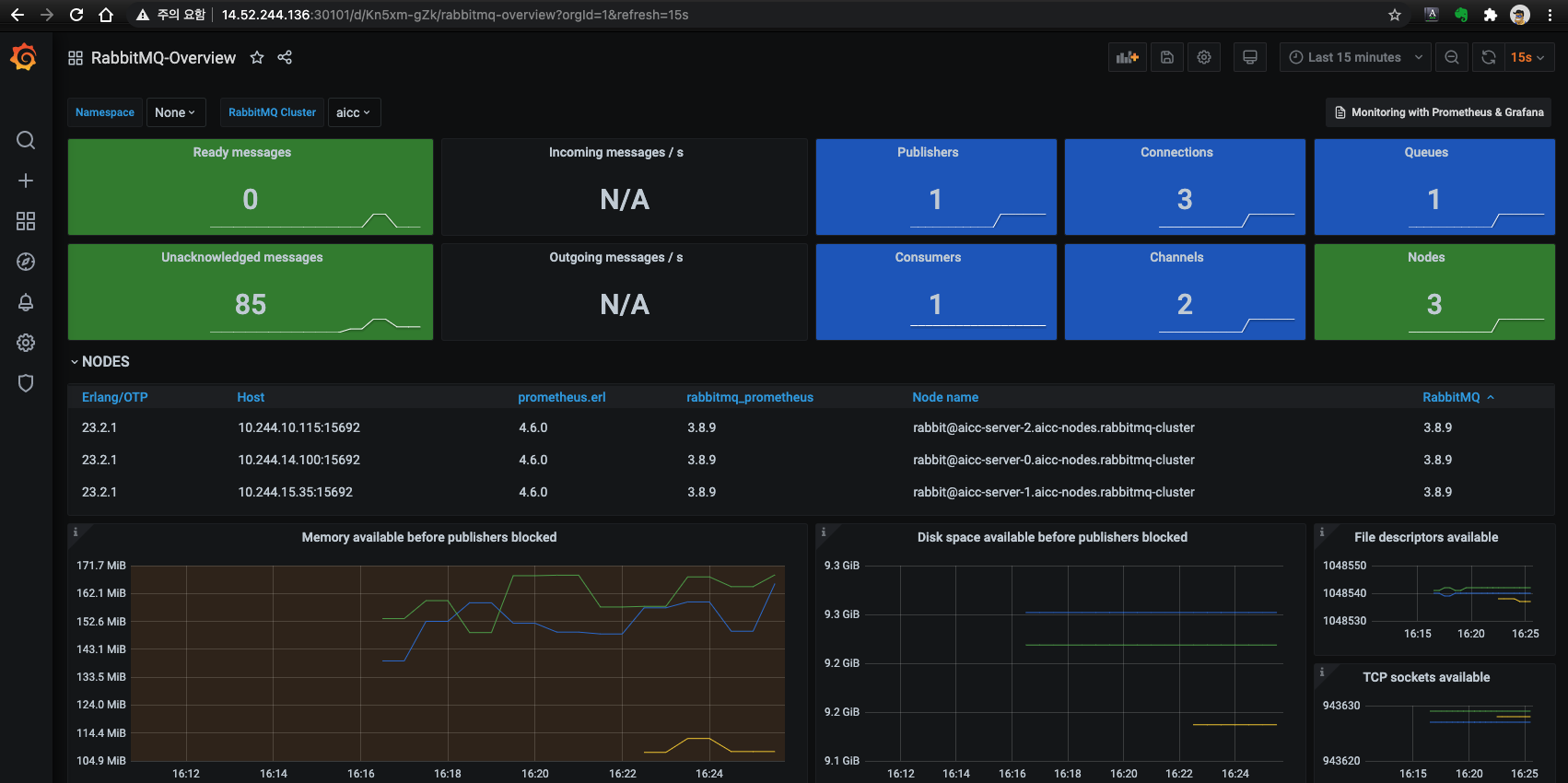The image size is (1568, 783).
Task: Select host 10.244.15.35:15692 cell
Action: tap(296, 492)
